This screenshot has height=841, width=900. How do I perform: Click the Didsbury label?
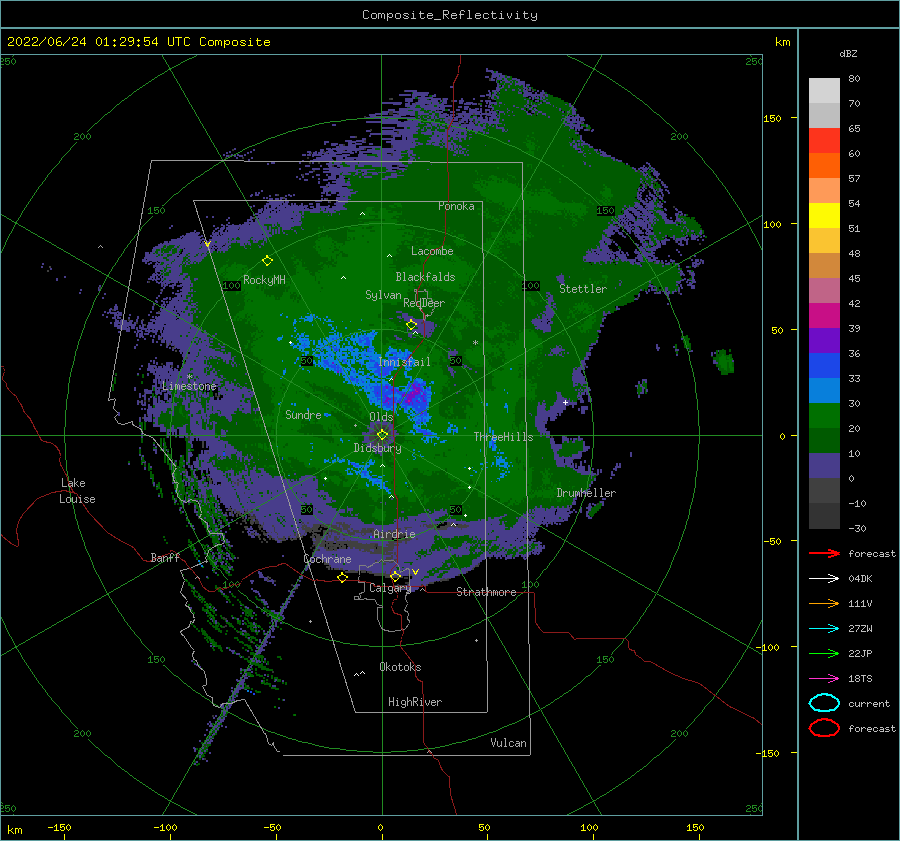[x=377, y=448]
